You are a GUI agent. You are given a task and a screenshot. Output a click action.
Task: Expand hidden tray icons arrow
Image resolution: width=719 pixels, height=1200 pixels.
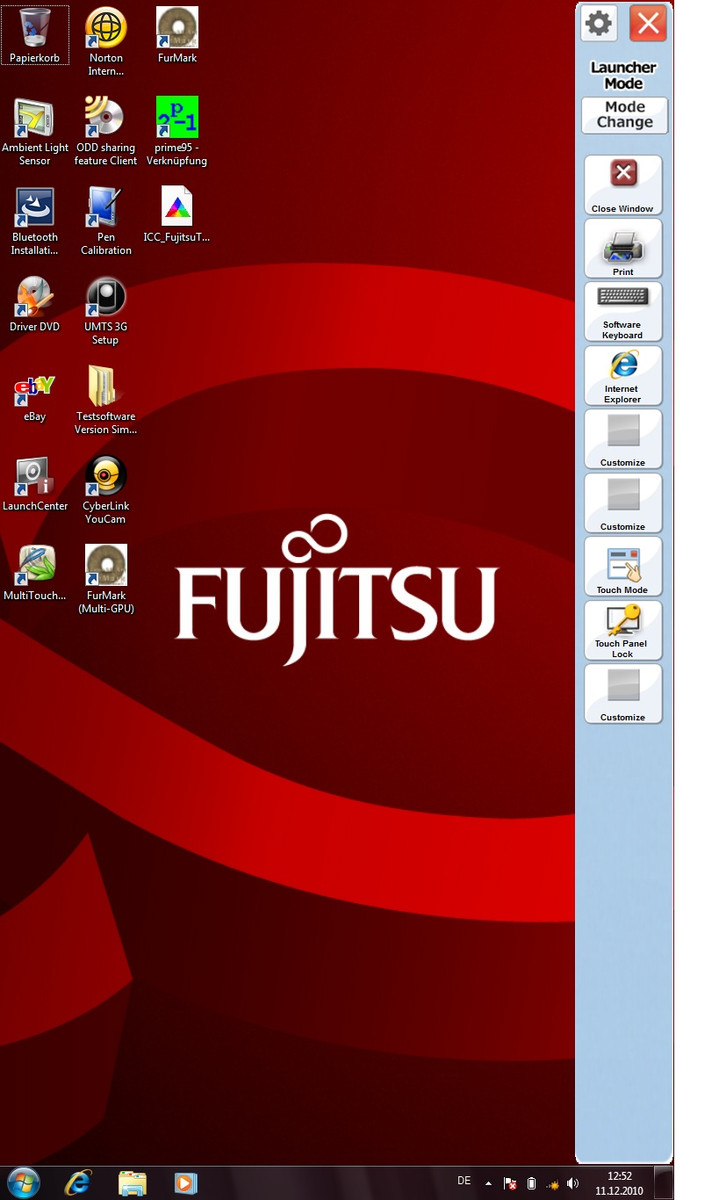coord(488,1183)
